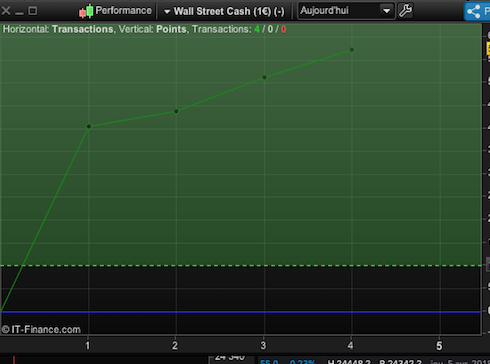490x364 pixels.
Task: Close the Performance panel with X
Action: tap(6, 11)
